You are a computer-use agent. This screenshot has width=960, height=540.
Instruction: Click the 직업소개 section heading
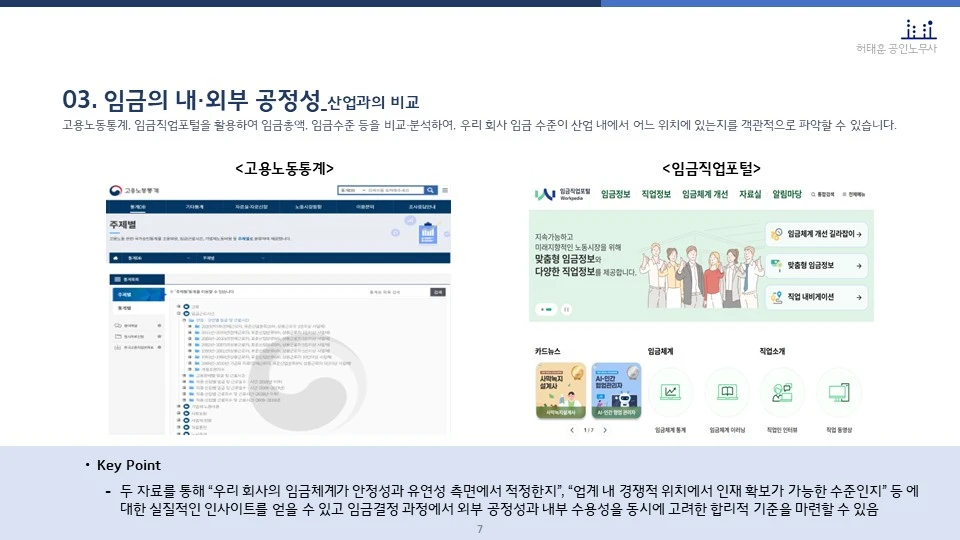(772, 351)
